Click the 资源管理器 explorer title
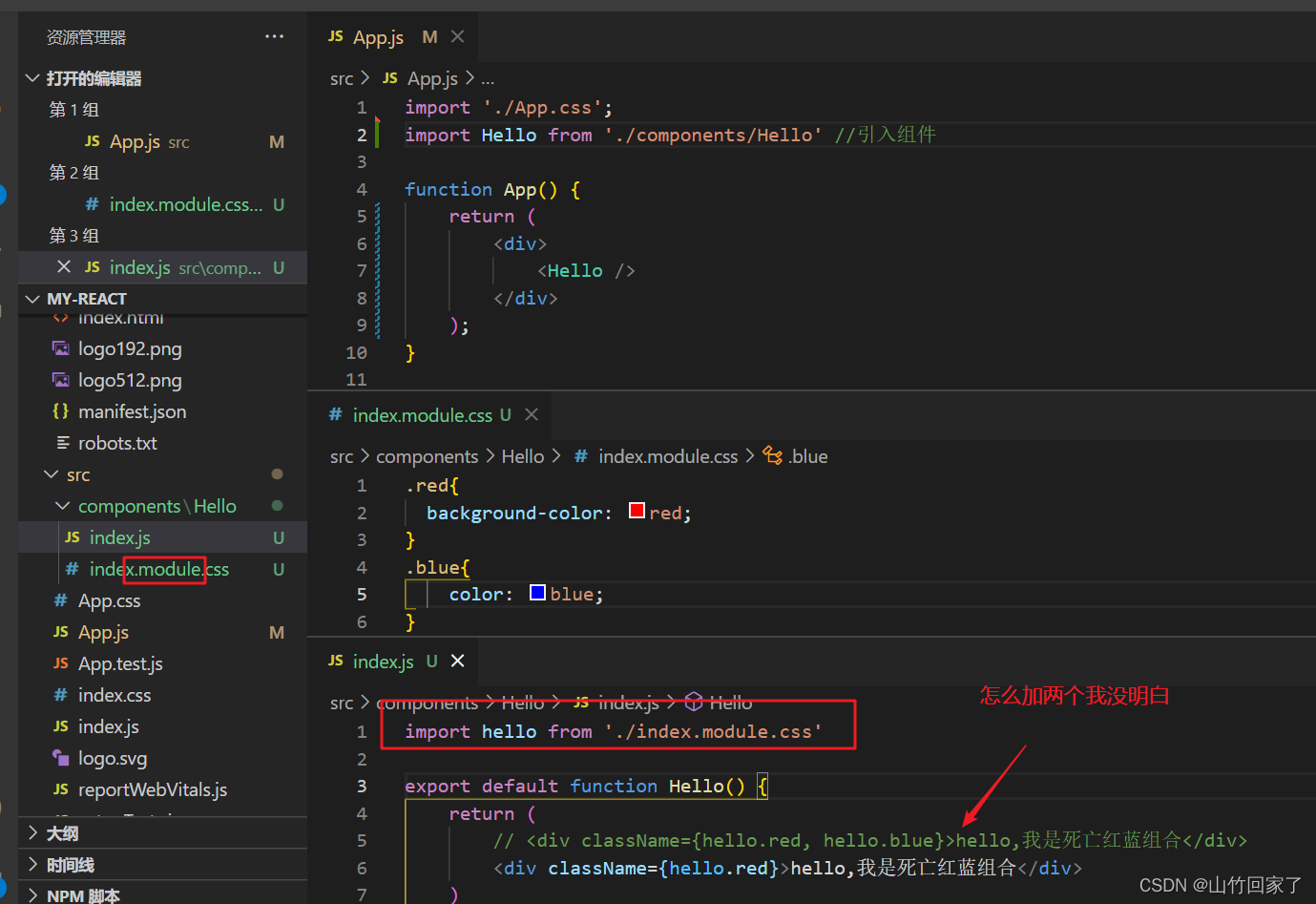This screenshot has width=1316, height=904. tap(87, 37)
